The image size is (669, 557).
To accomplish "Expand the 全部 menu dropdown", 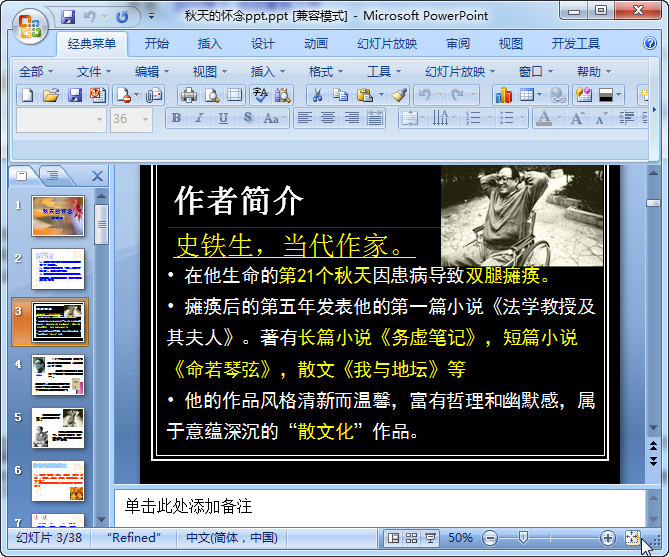I will tap(36, 71).
